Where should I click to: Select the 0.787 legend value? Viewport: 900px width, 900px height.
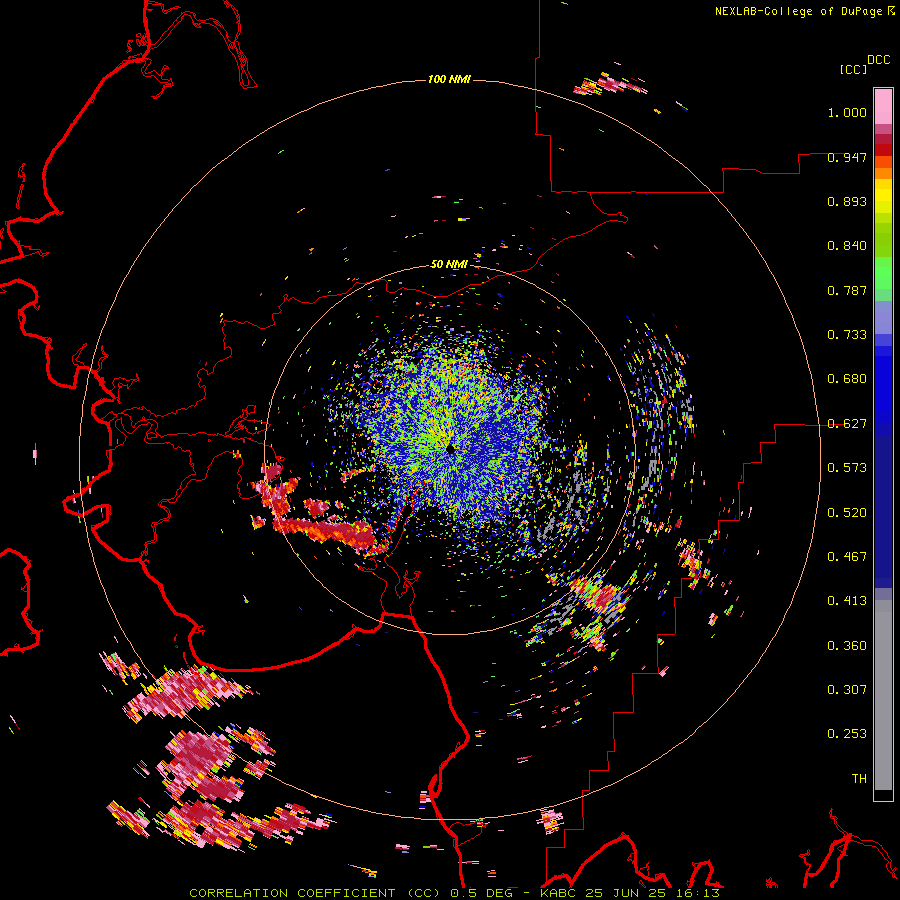pyautogui.click(x=847, y=290)
